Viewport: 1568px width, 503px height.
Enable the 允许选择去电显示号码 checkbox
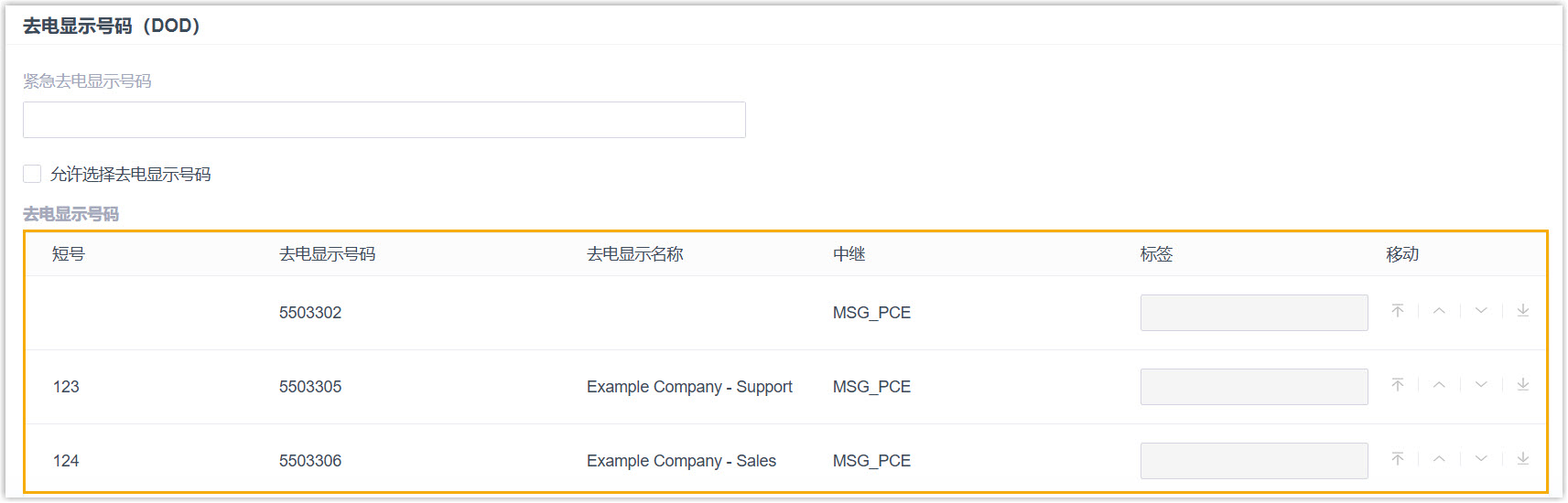coord(32,174)
